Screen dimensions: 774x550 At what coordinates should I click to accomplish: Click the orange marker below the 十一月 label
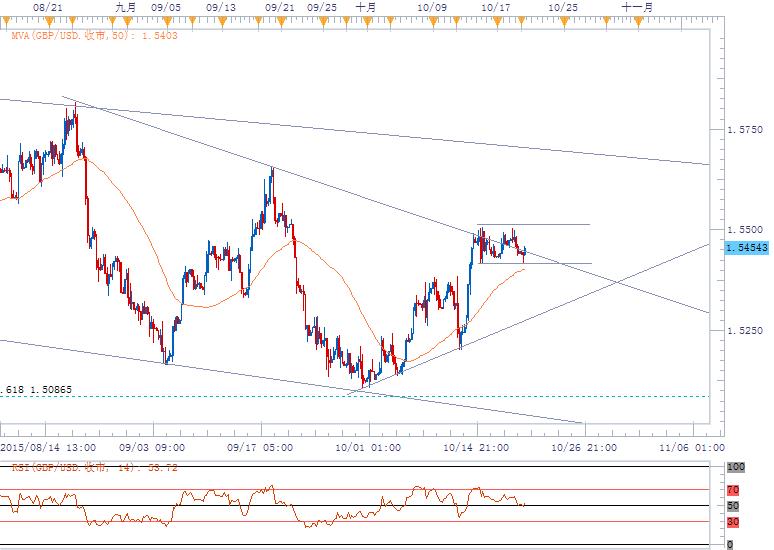click(639, 22)
